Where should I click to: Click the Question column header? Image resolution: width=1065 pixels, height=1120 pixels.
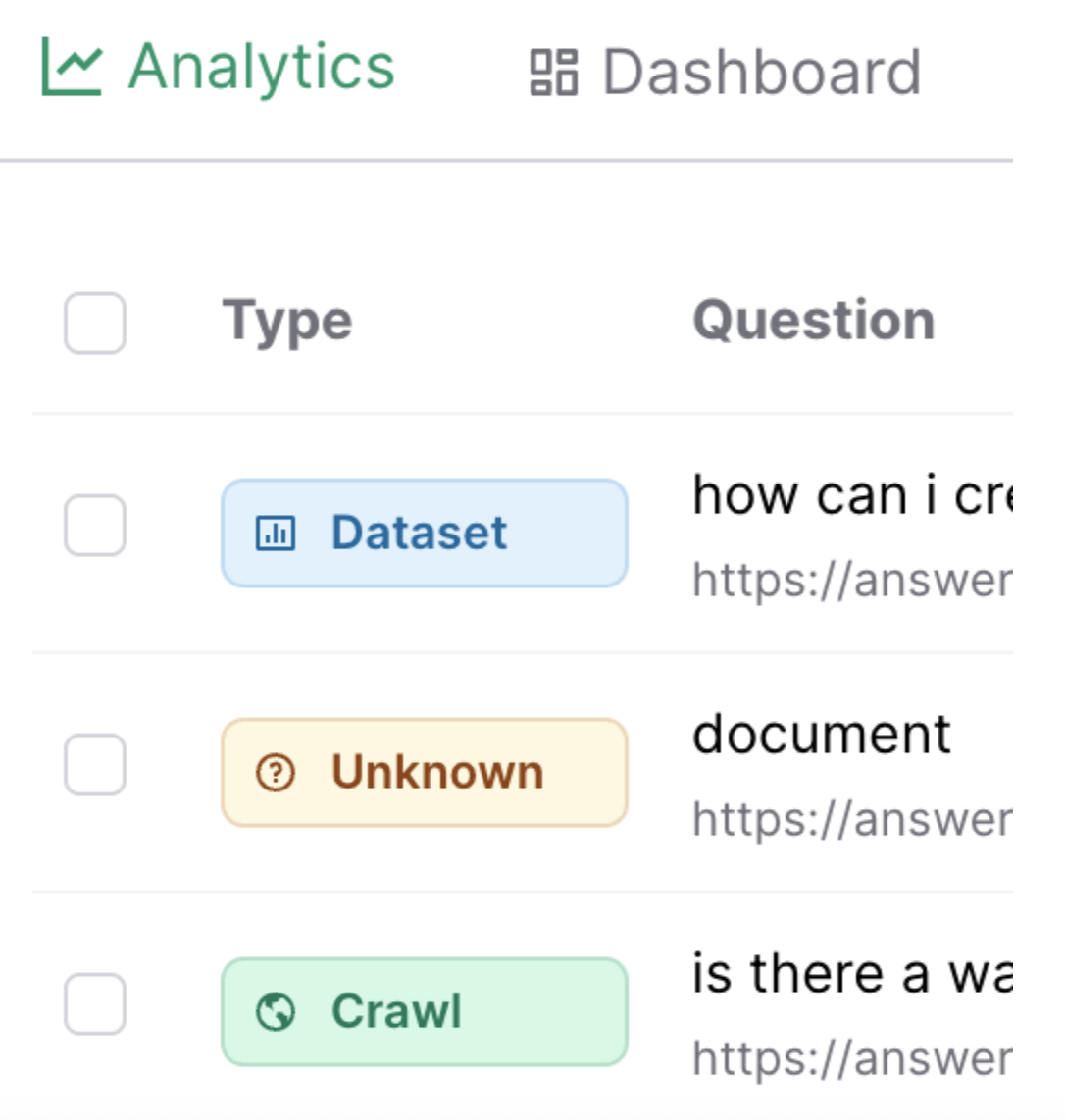tap(814, 321)
